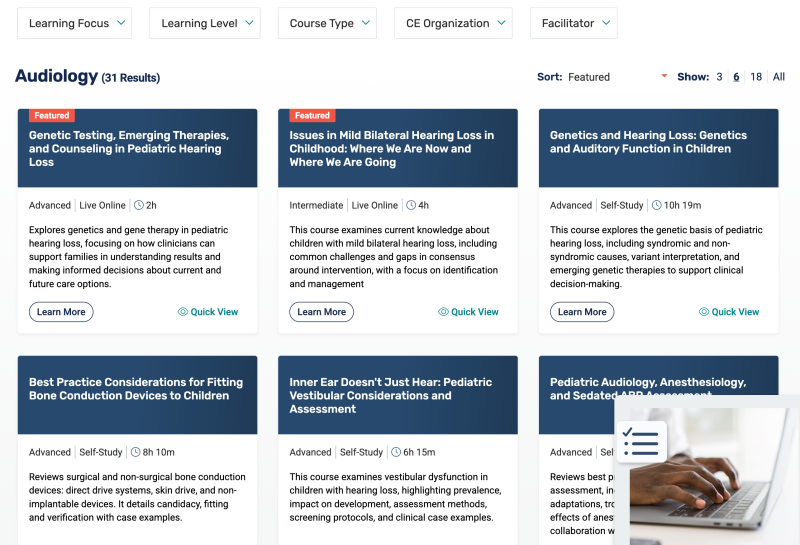Screen dimensions: 800x545
Task: Click the clock icon next to 8h 10m
Action: [136, 452]
